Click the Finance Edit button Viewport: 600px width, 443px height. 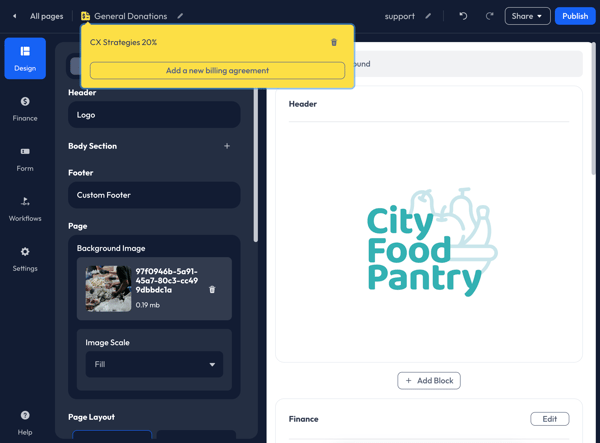(x=549, y=419)
